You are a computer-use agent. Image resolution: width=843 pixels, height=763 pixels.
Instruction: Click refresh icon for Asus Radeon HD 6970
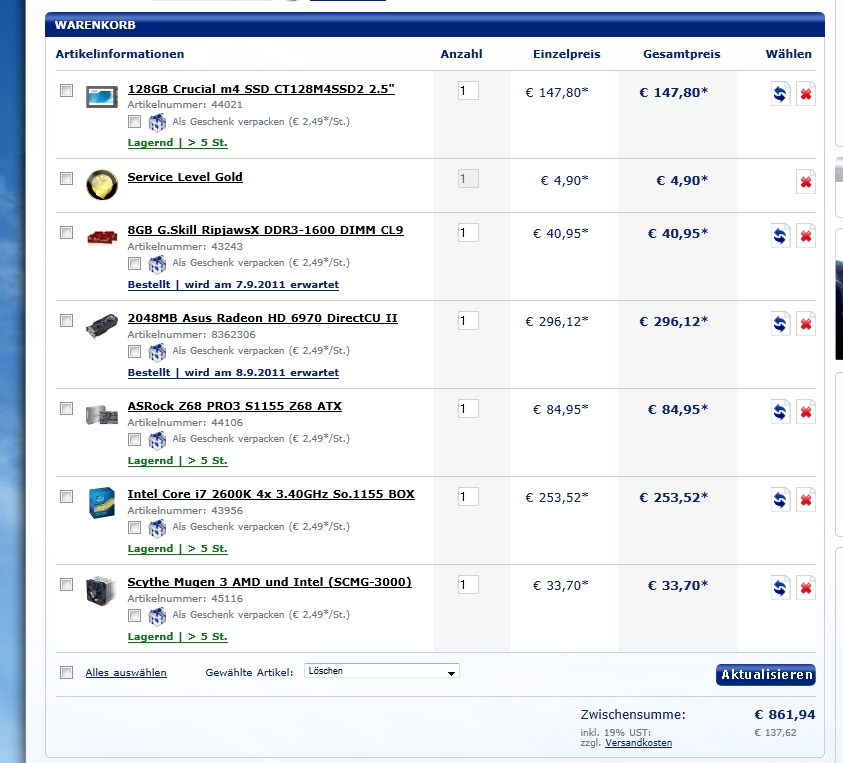[779, 324]
